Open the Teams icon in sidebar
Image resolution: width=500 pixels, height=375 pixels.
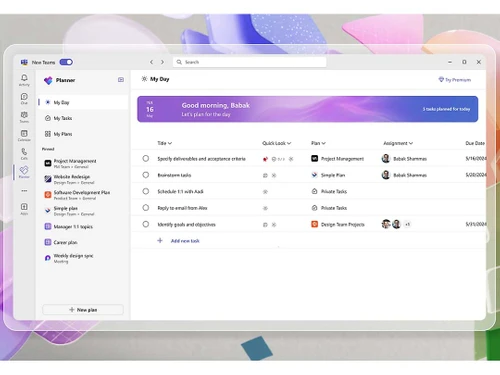pos(24,115)
